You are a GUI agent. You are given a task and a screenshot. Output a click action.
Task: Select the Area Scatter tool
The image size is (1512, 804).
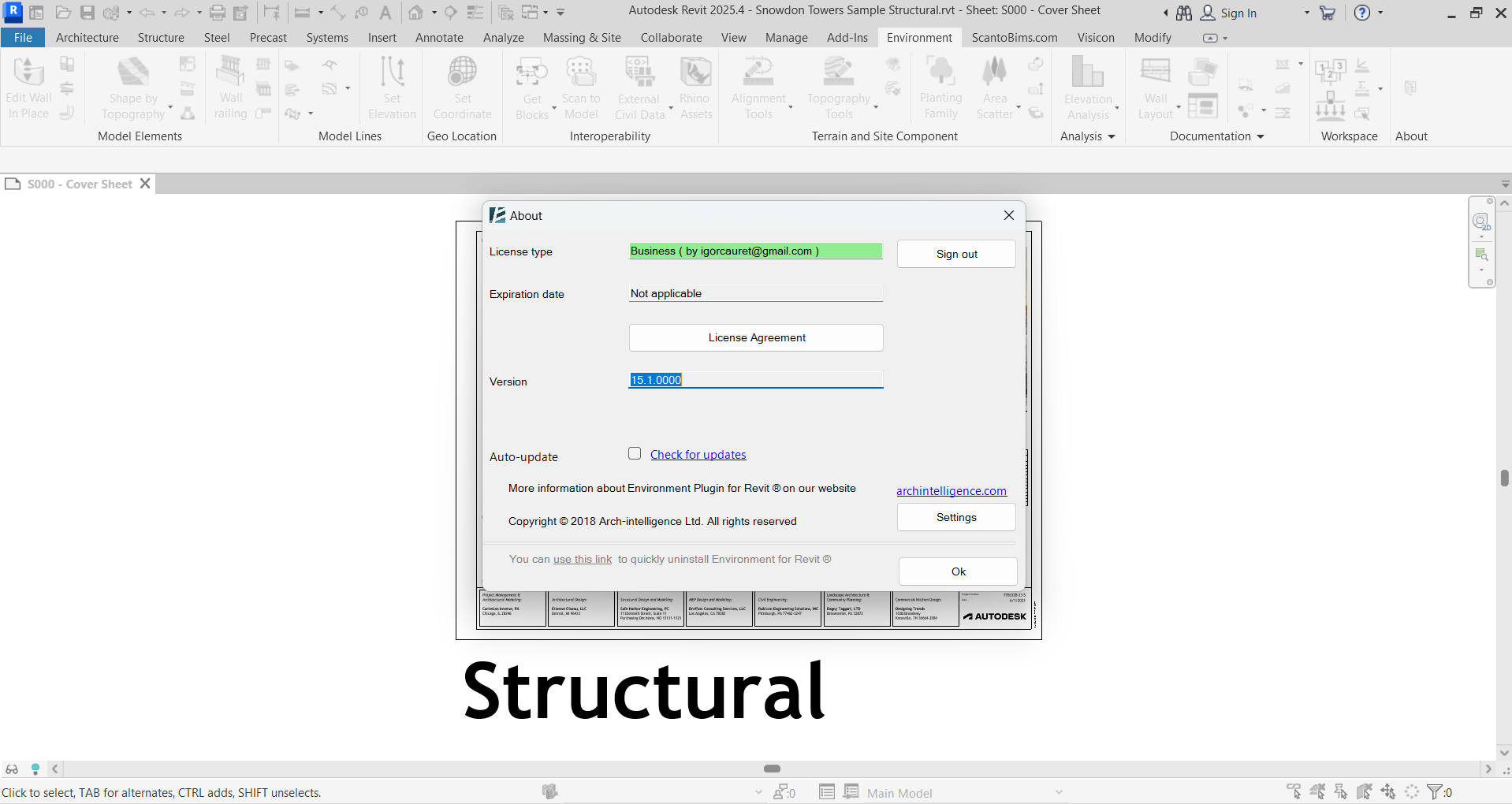(994, 88)
